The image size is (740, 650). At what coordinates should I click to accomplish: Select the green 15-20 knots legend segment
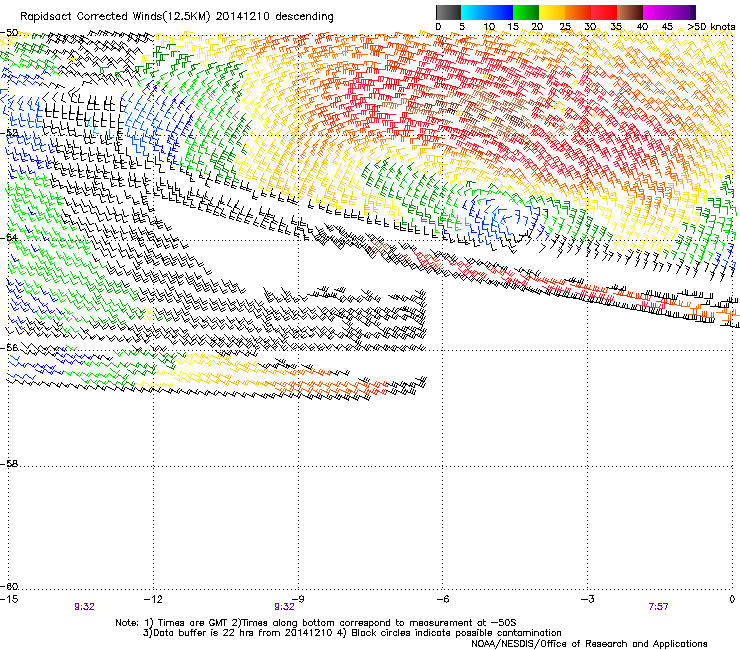coord(526,12)
